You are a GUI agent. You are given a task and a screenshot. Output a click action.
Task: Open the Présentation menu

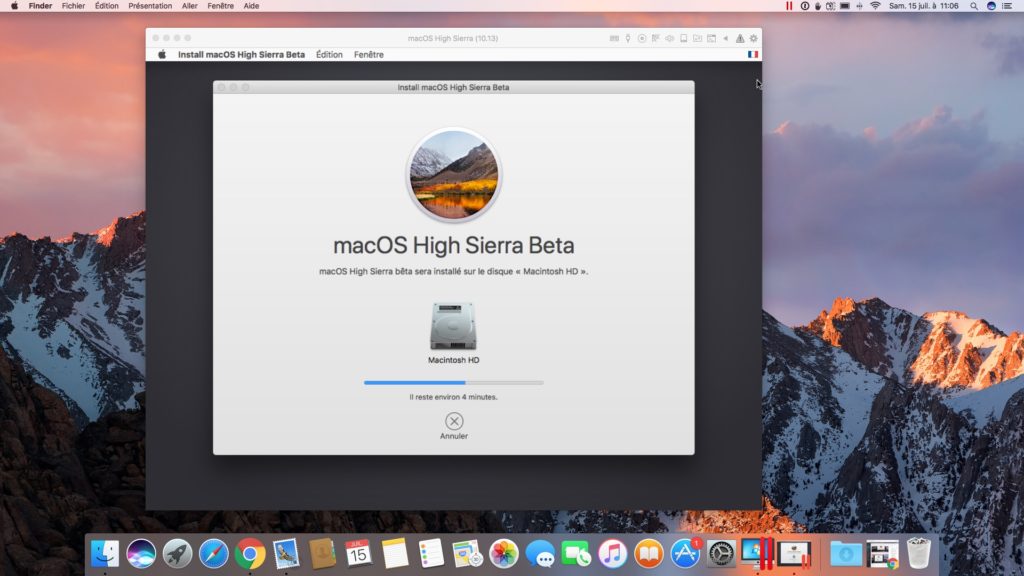point(150,6)
